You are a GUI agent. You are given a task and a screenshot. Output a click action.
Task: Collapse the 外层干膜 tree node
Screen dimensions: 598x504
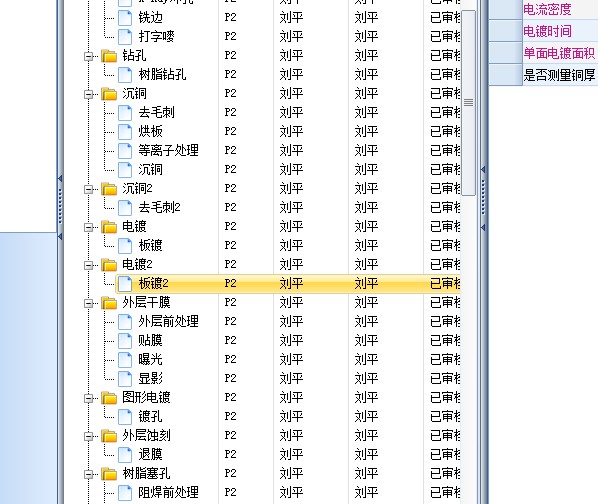pyautogui.click(x=88, y=303)
